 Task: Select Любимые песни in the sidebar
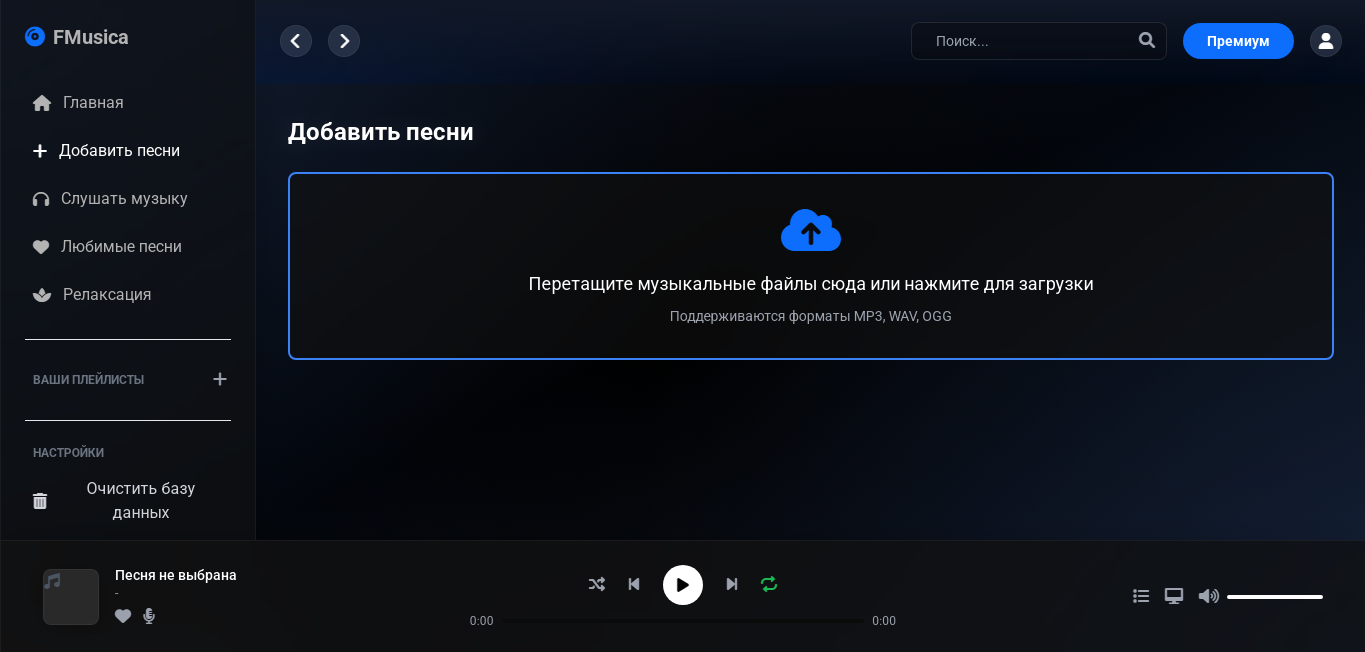click(x=120, y=247)
